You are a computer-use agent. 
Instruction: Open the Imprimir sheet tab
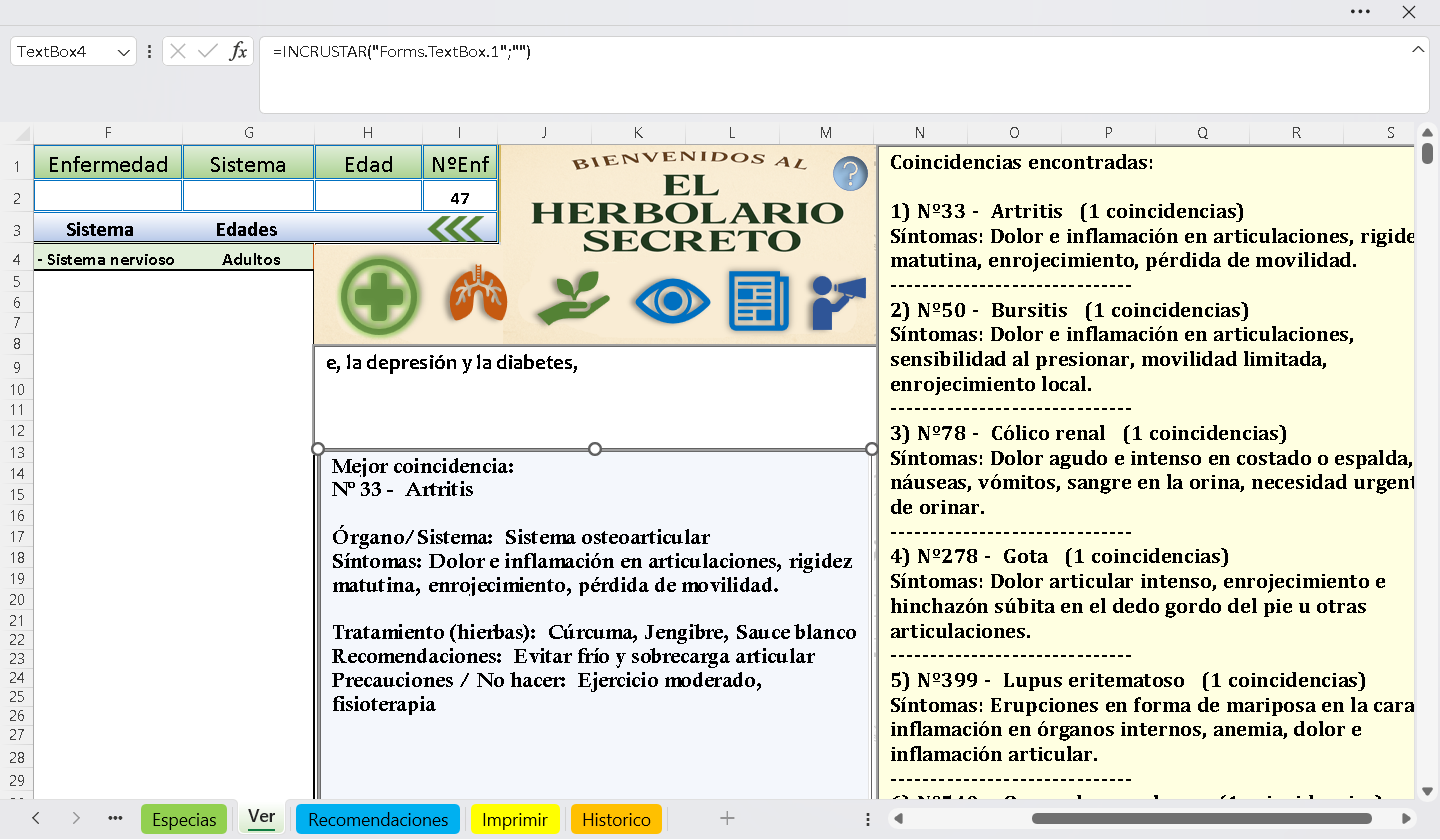pyautogui.click(x=514, y=819)
